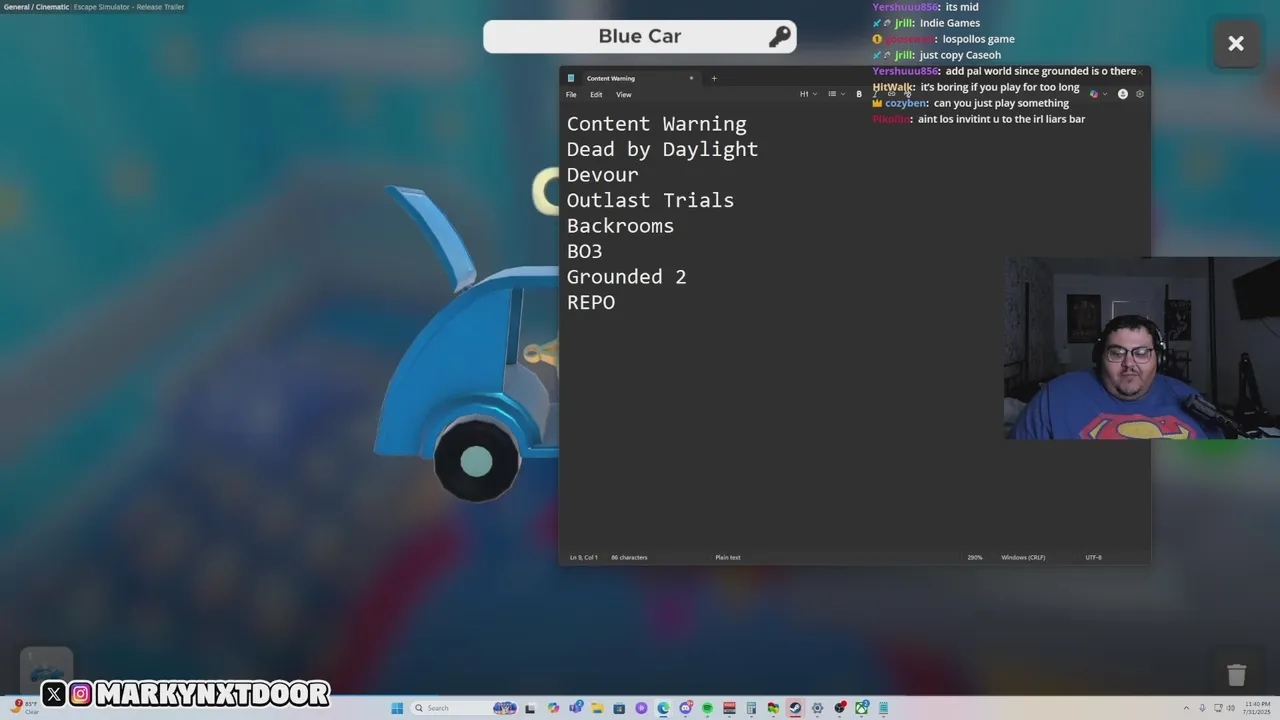Click the blue car 3D model wheel
Image resolution: width=1280 pixels, height=720 pixels.
[x=477, y=460]
